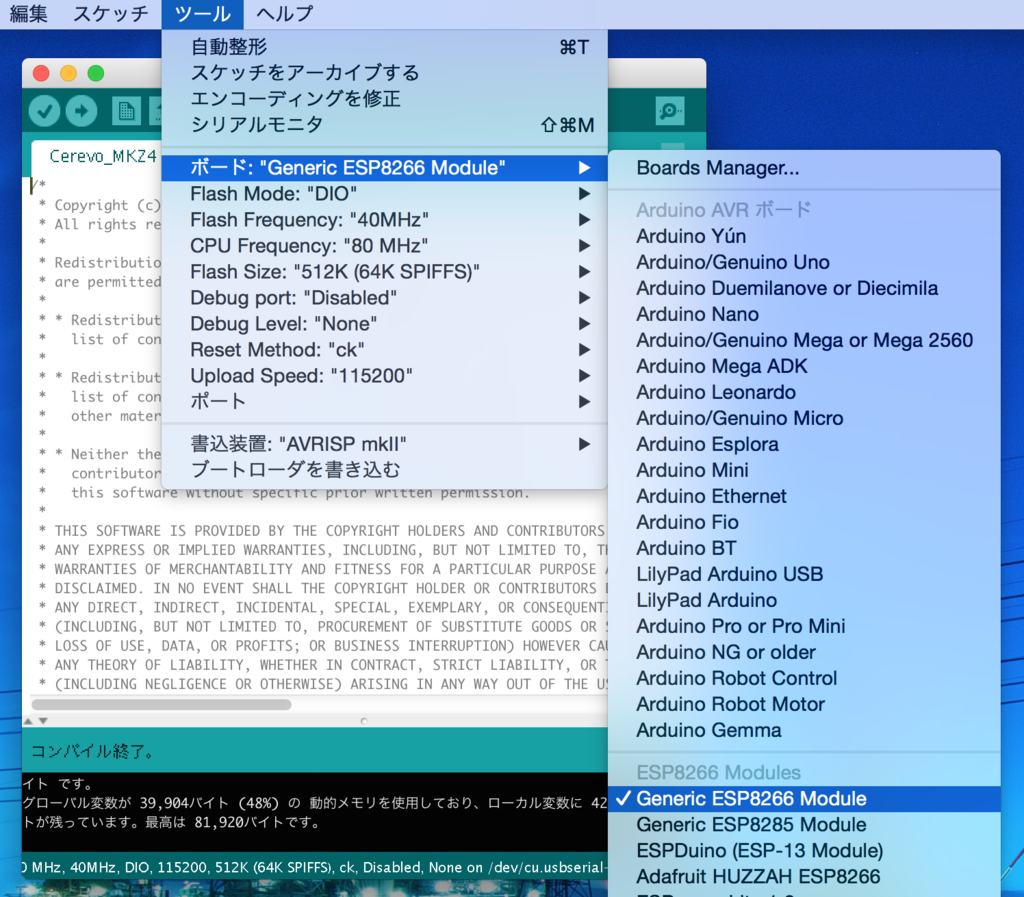The width and height of the screenshot is (1024, 897).
Task: Select 自動整形 menu item
Action: (385, 47)
